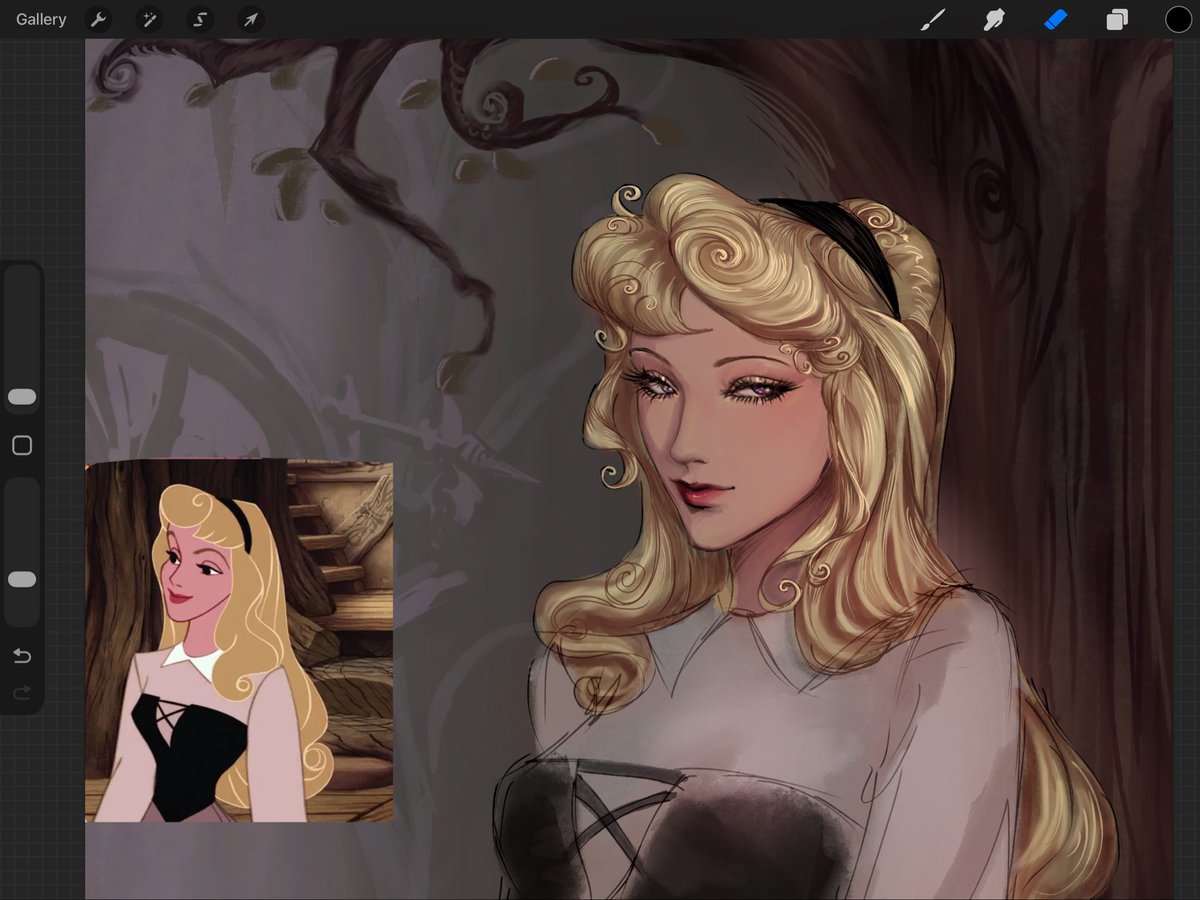Open the active color picker circle
This screenshot has width=1200, height=900.
coord(1178,19)
